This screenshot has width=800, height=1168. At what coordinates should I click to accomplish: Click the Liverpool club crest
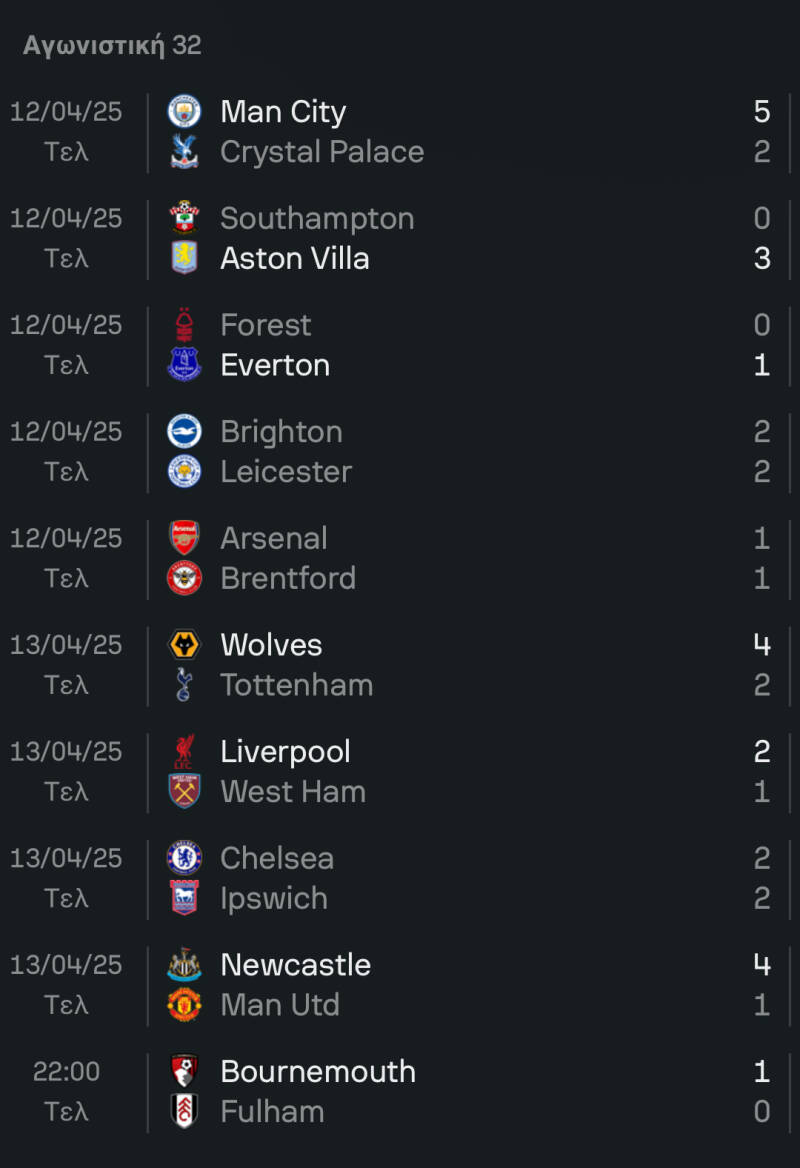coord(184,751)
